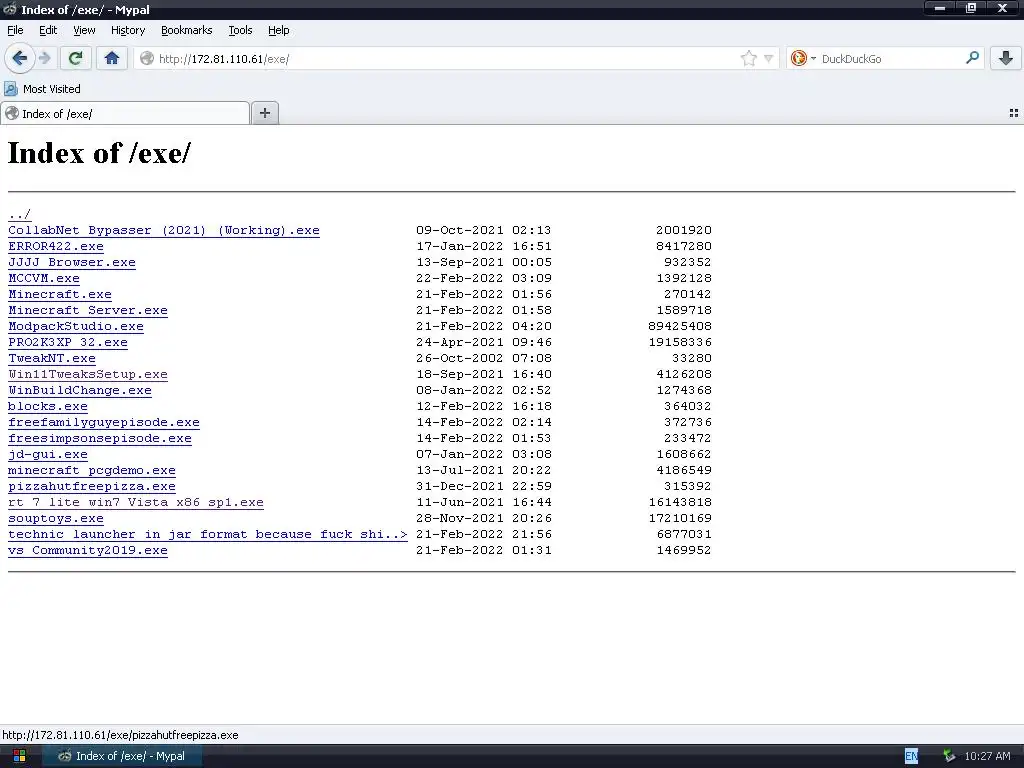Click rt 7 lite win7 Vista x86 sp1.exe
The width and height of the screenshot is (1024, 768).
coord(136,502)
